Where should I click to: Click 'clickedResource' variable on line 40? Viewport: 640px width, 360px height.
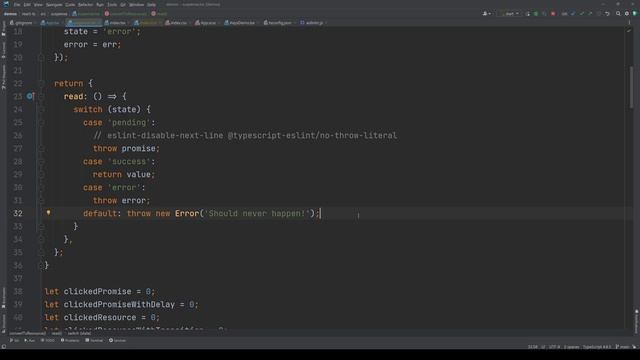(100, 318)
